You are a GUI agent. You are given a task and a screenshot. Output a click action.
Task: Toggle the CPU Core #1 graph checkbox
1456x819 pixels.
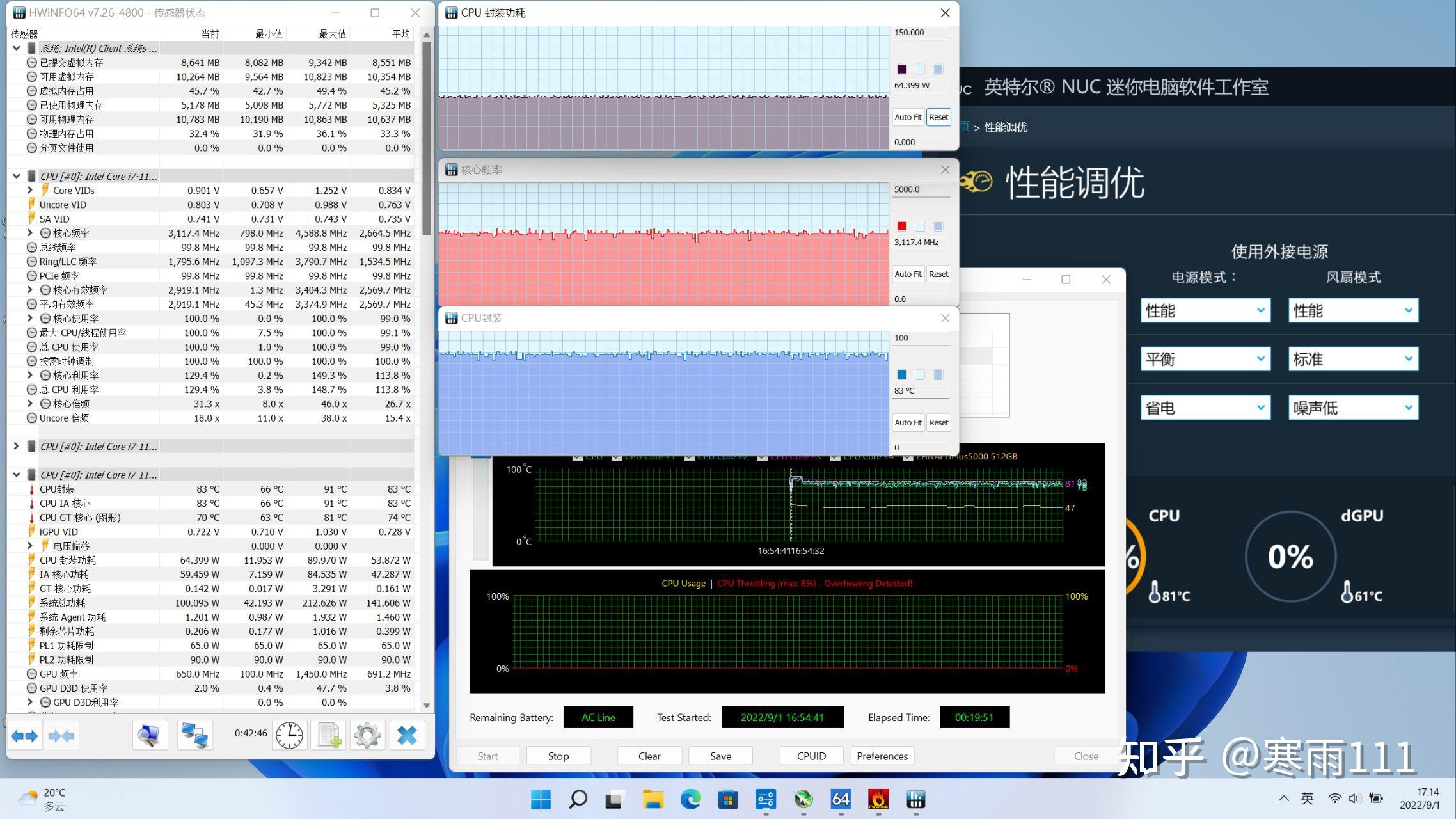point(616,456)
